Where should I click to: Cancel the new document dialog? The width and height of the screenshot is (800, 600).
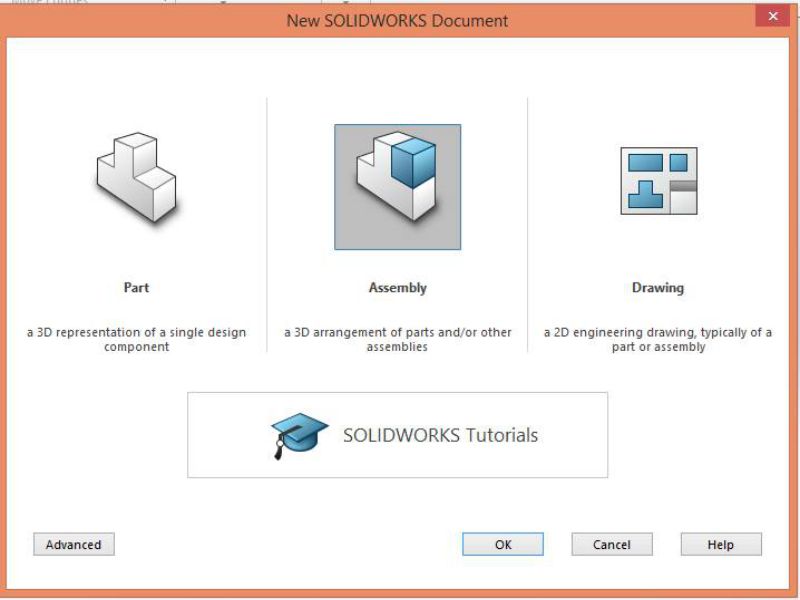[x=612, y=544]
